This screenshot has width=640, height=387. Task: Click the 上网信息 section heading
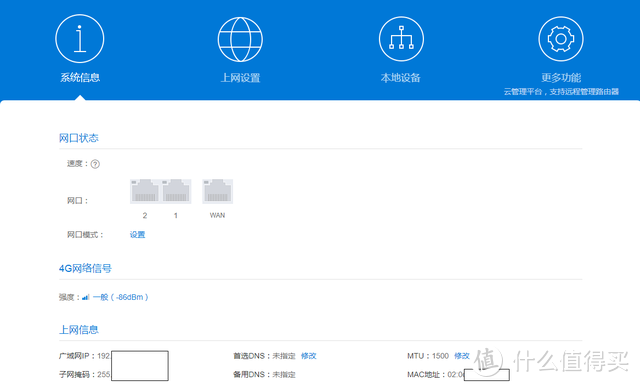tap(79, 329)
